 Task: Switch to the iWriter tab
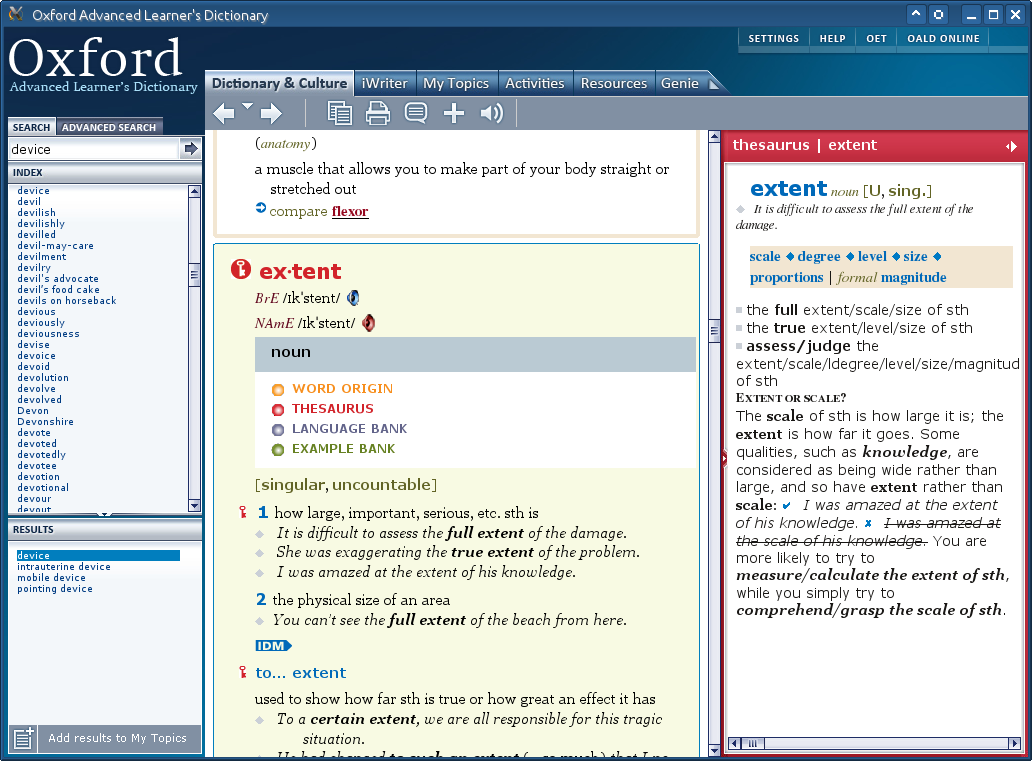[x=384, y=84]
